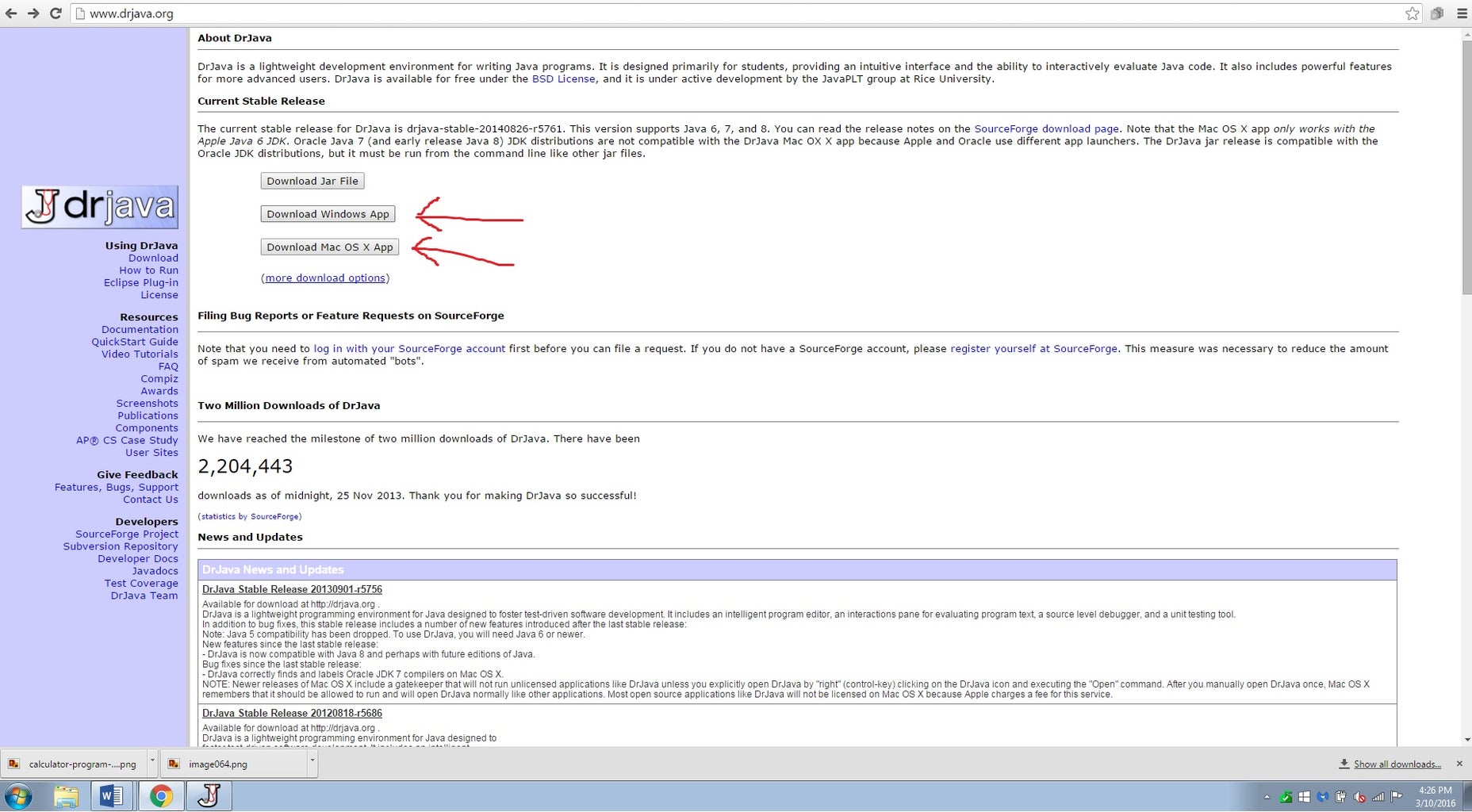
Task: Open the SourceForge download page link
Action: tap(1046, 128)
